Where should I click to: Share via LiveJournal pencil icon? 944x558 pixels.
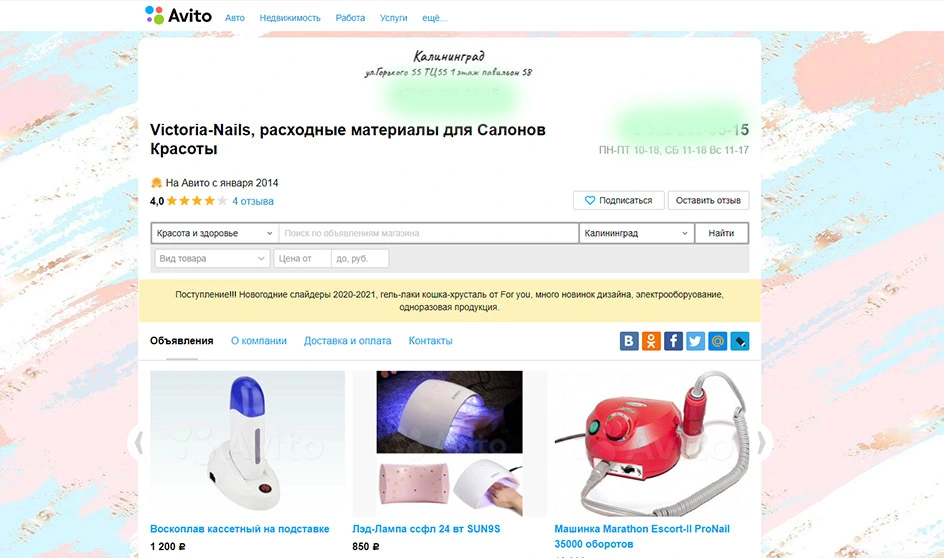click(x=740, y=341)
